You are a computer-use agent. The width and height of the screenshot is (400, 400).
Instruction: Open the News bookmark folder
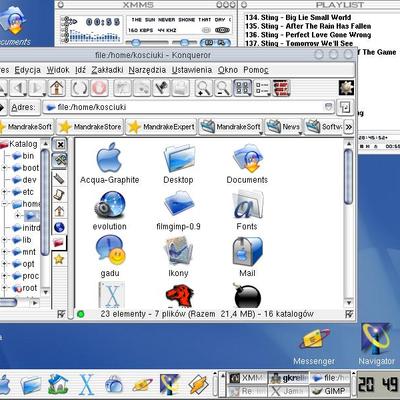point(283,127)
